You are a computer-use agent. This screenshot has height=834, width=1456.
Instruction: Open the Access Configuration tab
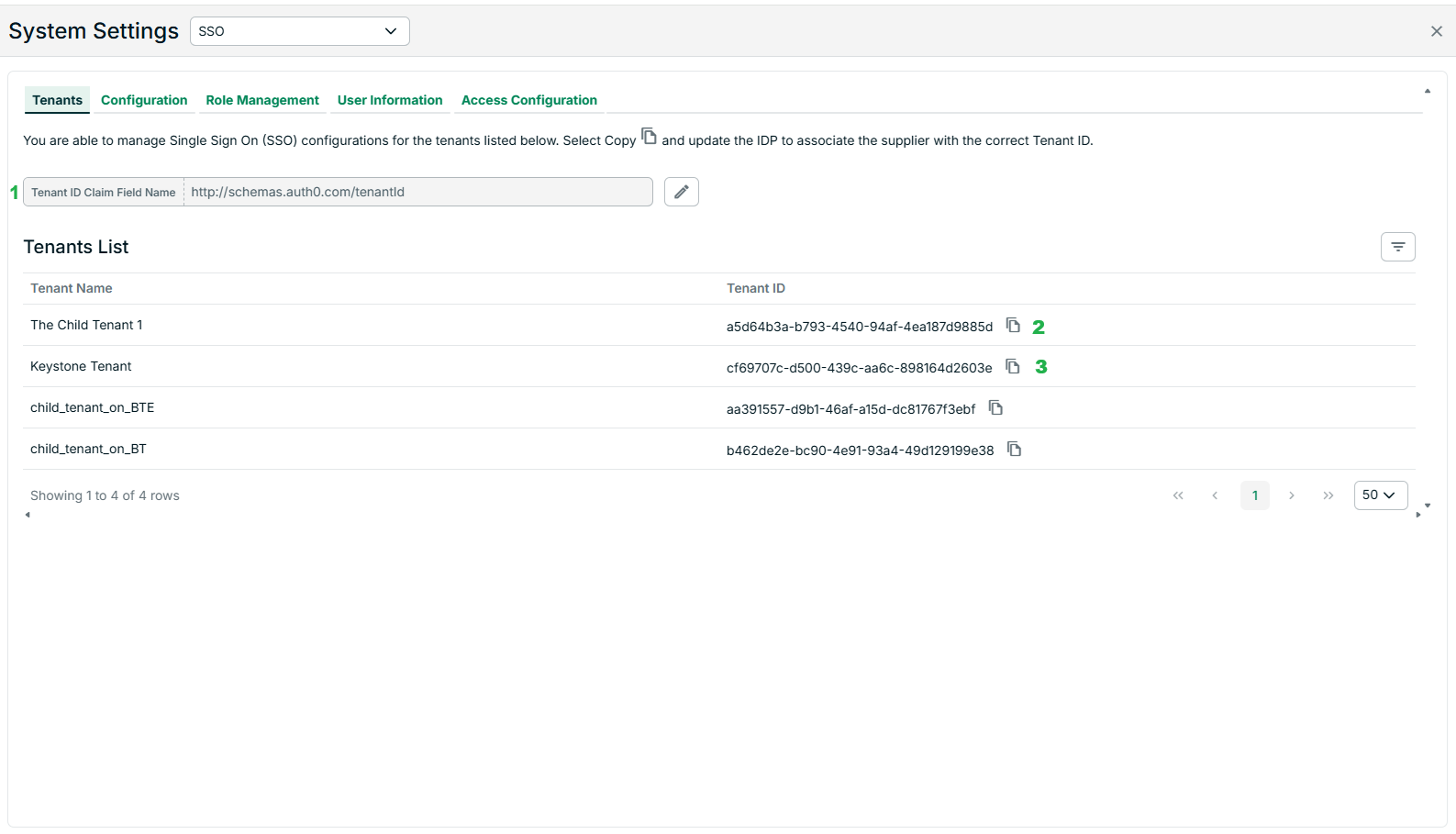click(529, 100)
